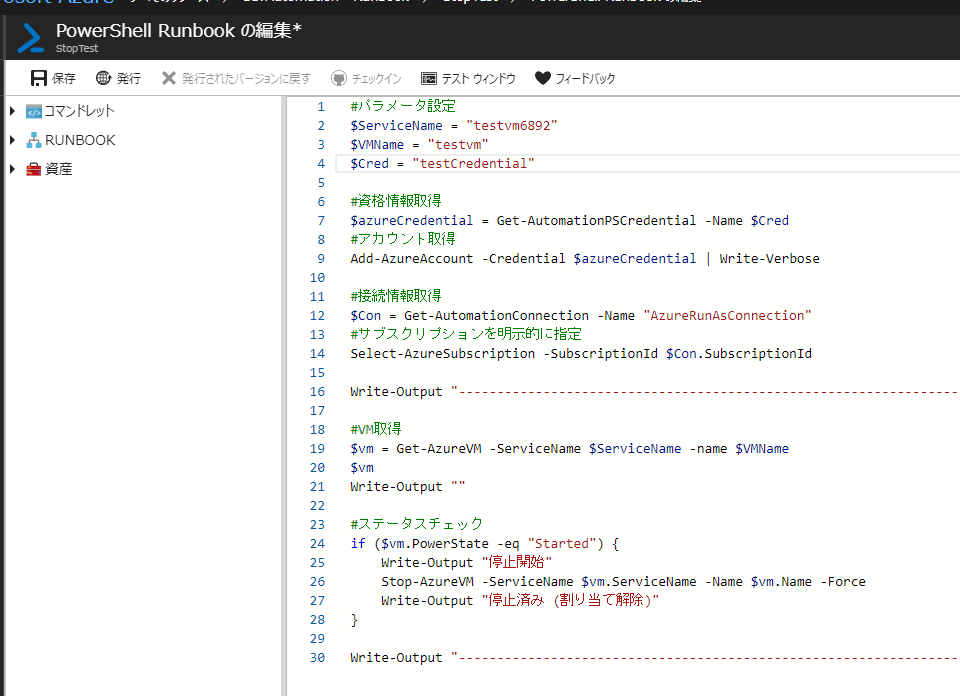This screenshot has height=696, width=960.
Task: Click Stop-AzureVM on line 26
Action: click(x=427, y=582)
